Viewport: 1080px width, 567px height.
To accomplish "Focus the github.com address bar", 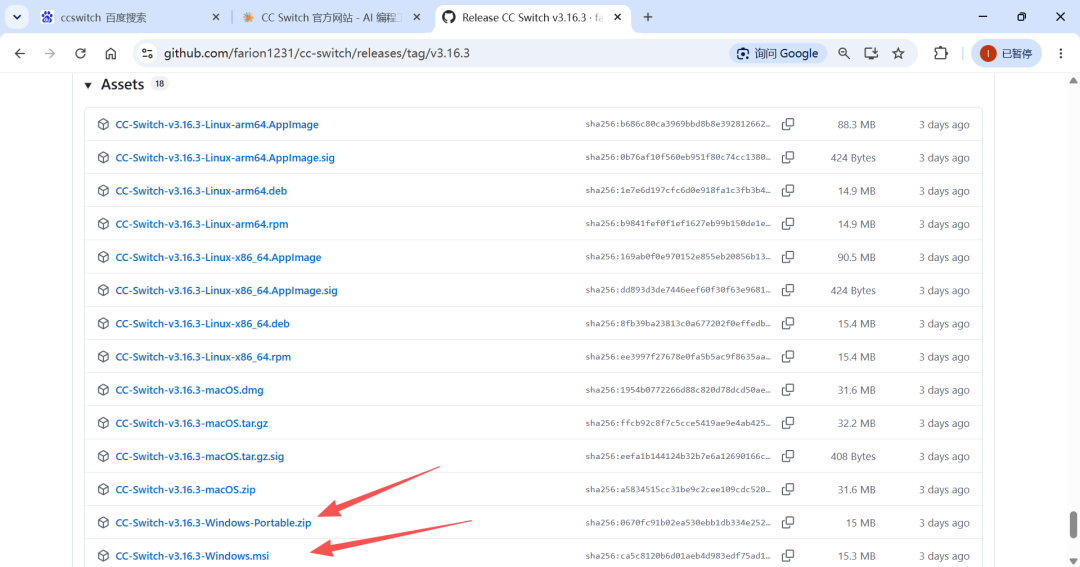I will 317,53.
